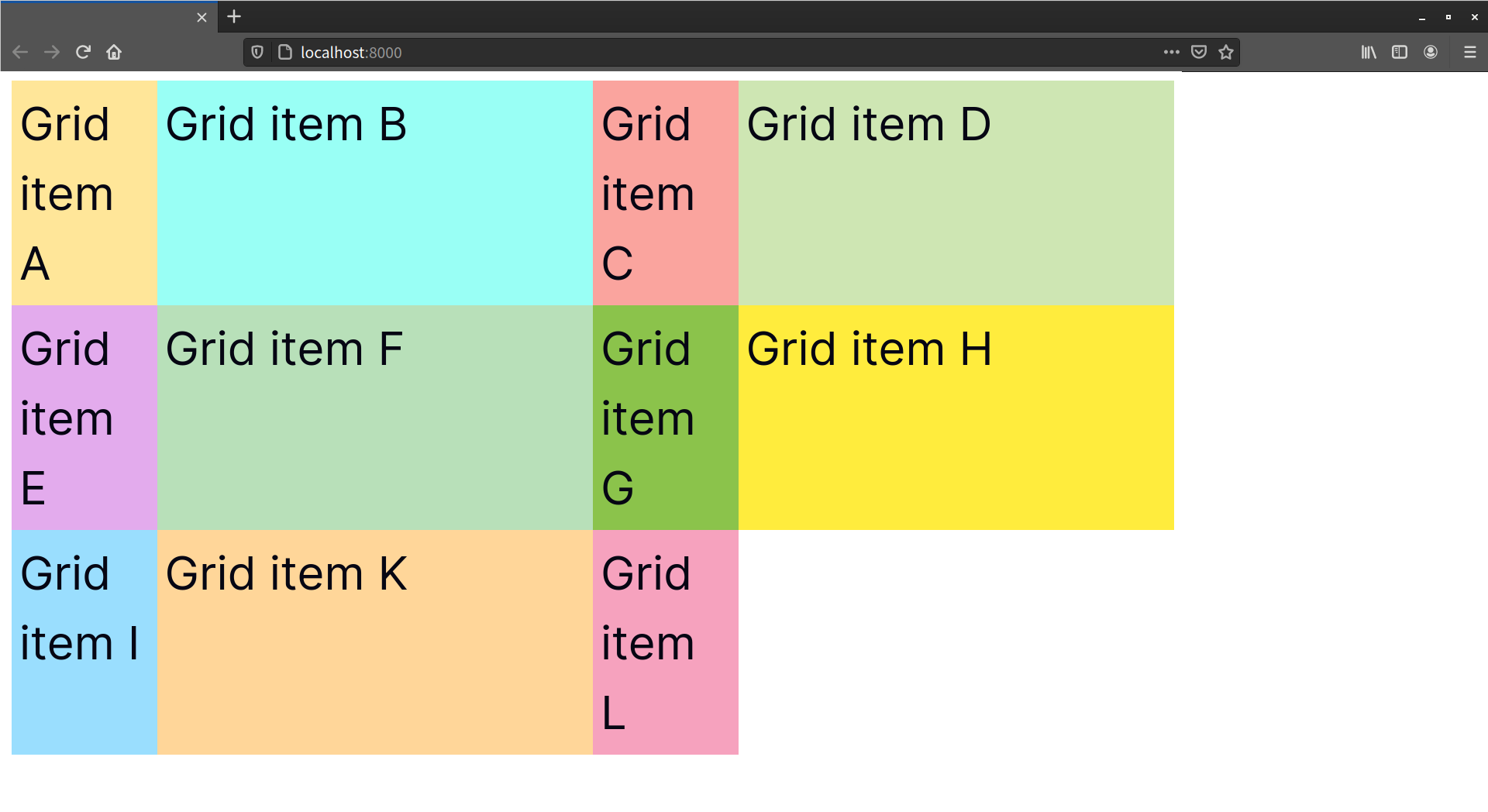This screenshot has height=812, width=1488.
Task: Reload the current page
Action: click(83, 52)
